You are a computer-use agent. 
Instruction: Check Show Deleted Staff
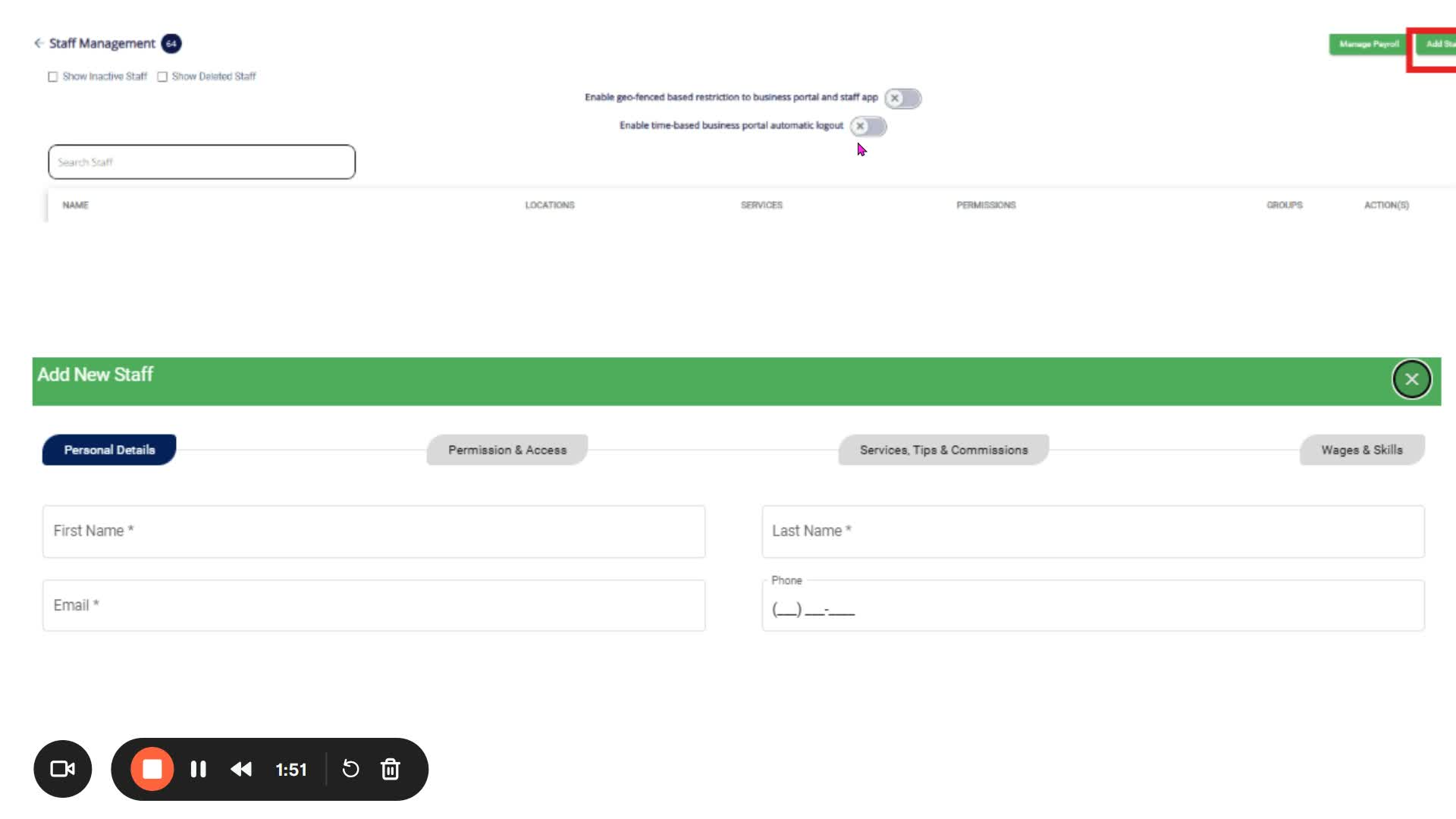pos(162,77)
